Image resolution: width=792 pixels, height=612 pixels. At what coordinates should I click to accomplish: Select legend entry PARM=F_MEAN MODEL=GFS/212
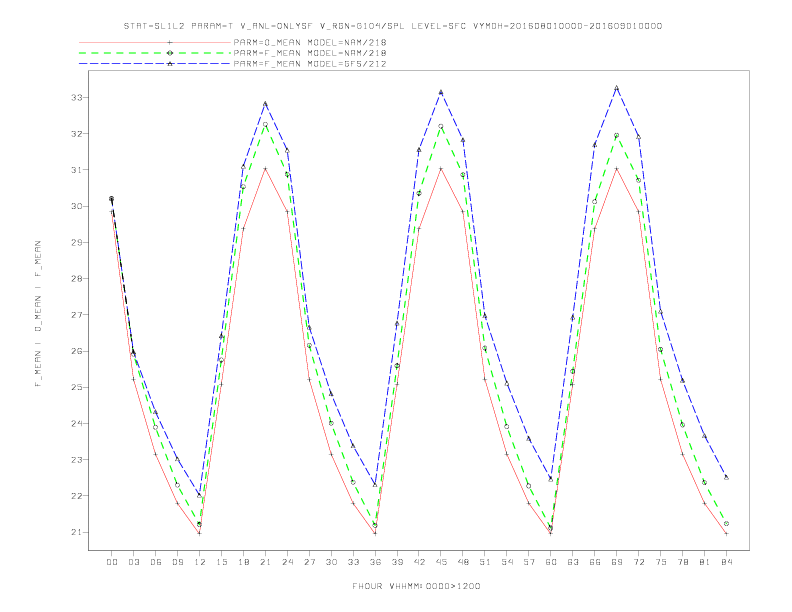pos(310,64)
